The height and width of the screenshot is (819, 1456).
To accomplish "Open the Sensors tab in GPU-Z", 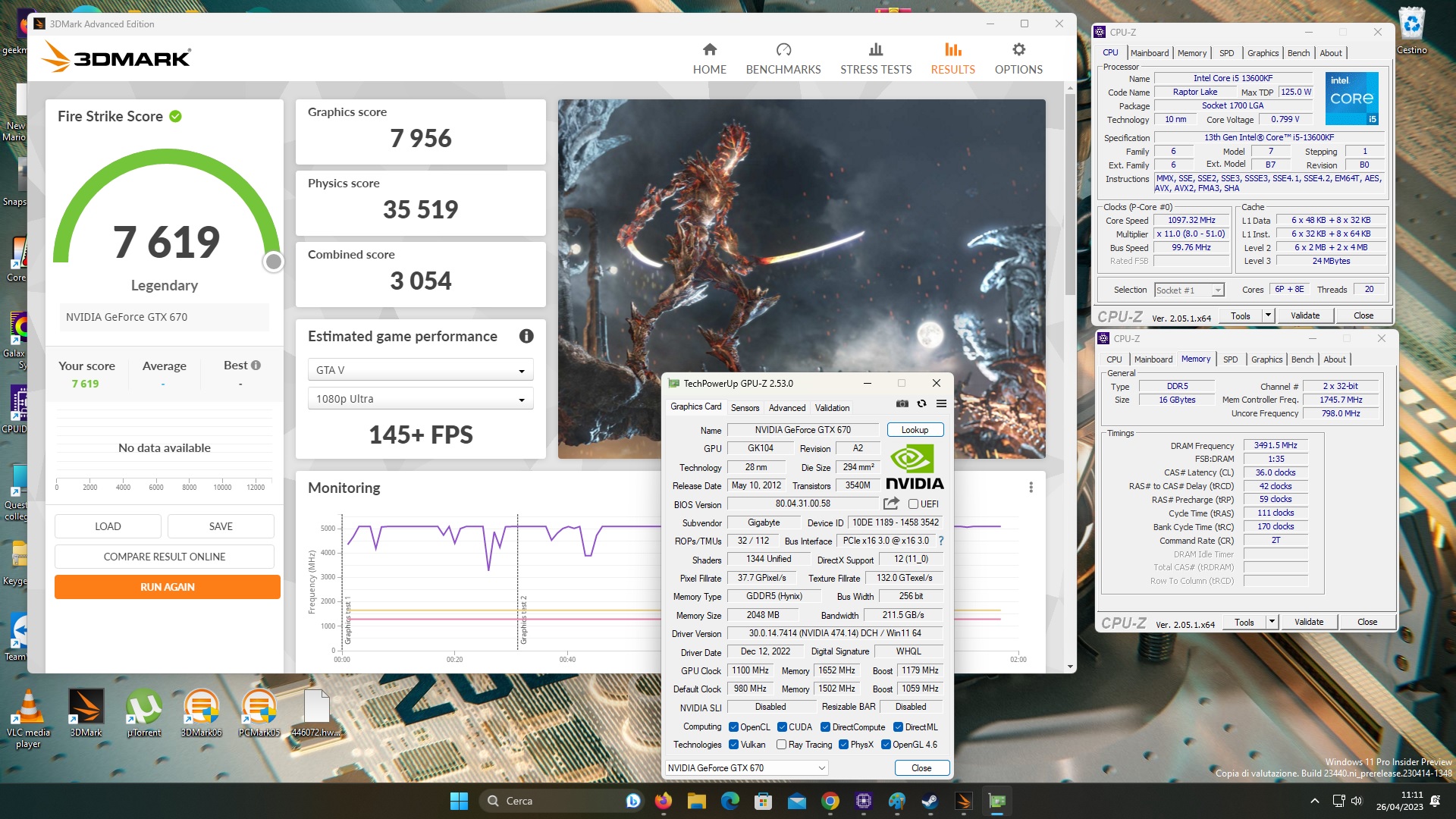I will 745,408.
